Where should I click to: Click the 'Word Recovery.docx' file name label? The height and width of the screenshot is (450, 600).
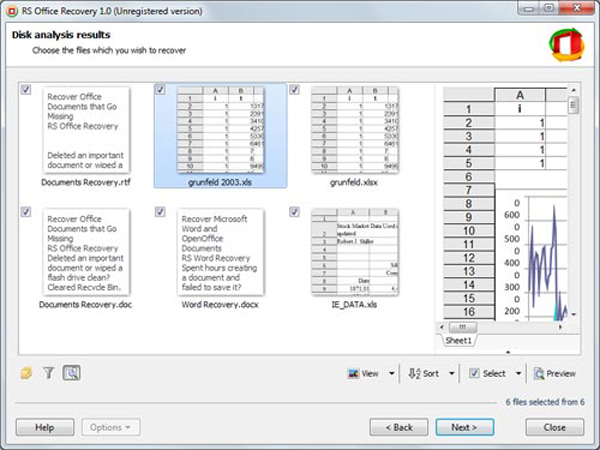point(220,305)
